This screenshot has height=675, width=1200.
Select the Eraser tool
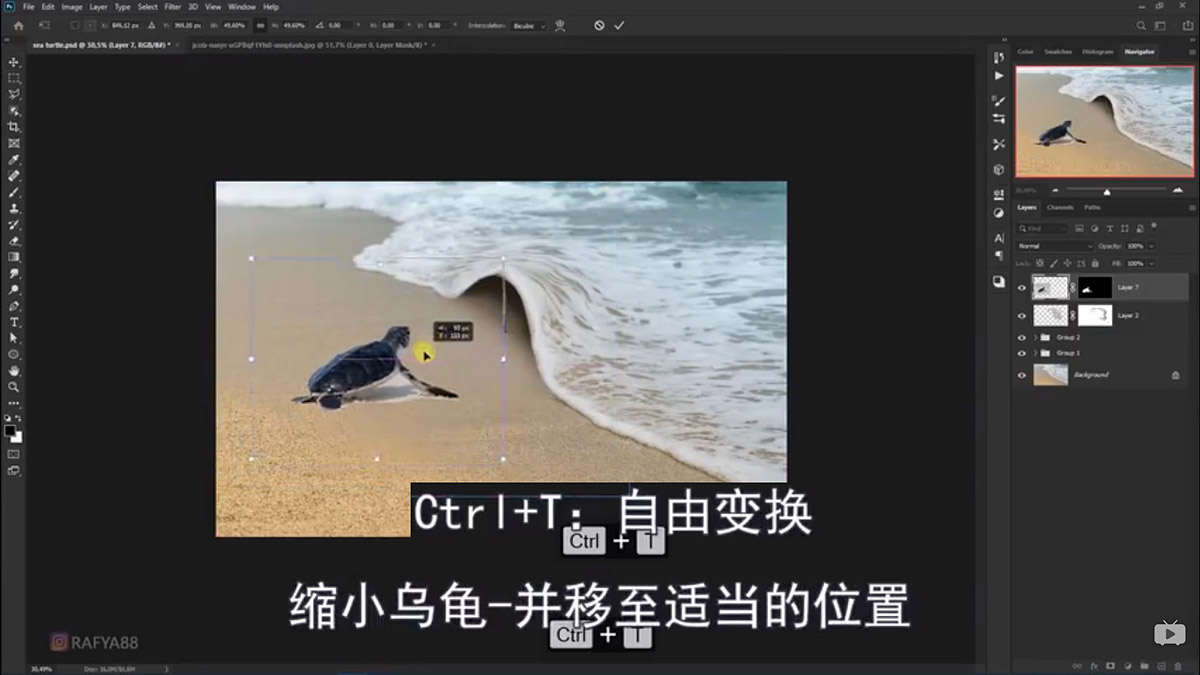point(14,241)
